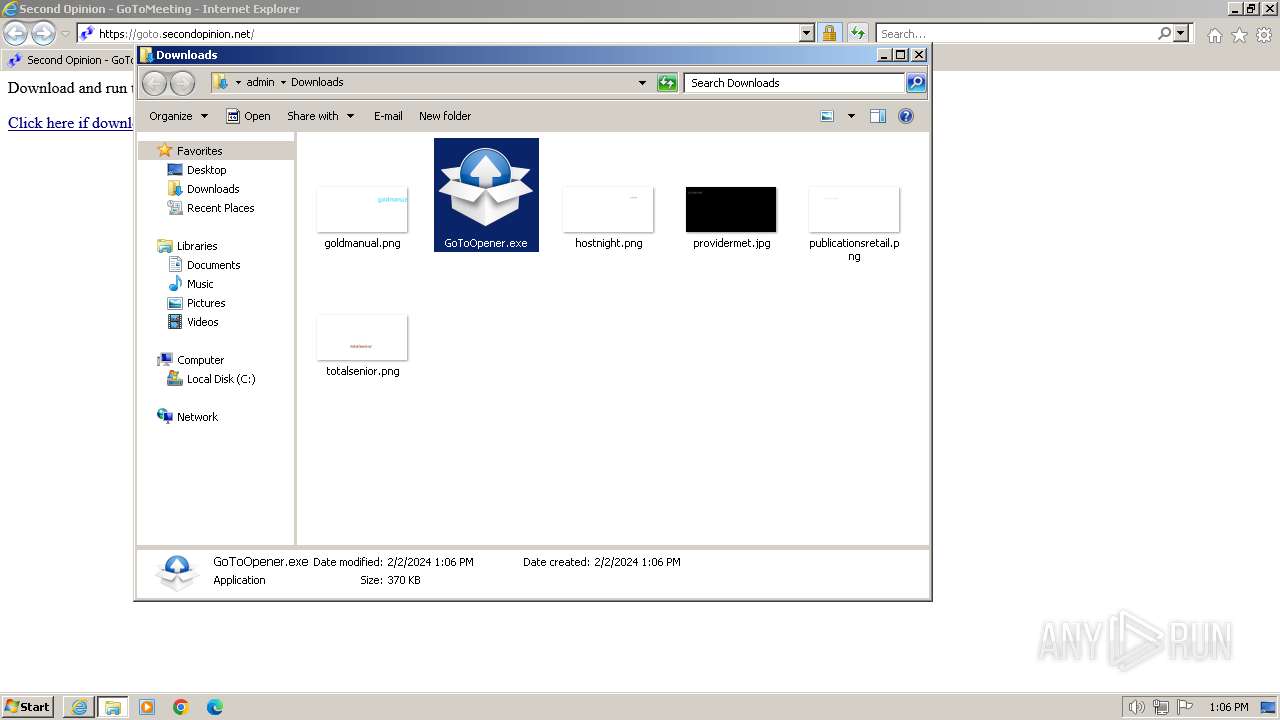Open Local Disk (C:)
This screenshot has height=720, width=1280.
pos(221,379)
